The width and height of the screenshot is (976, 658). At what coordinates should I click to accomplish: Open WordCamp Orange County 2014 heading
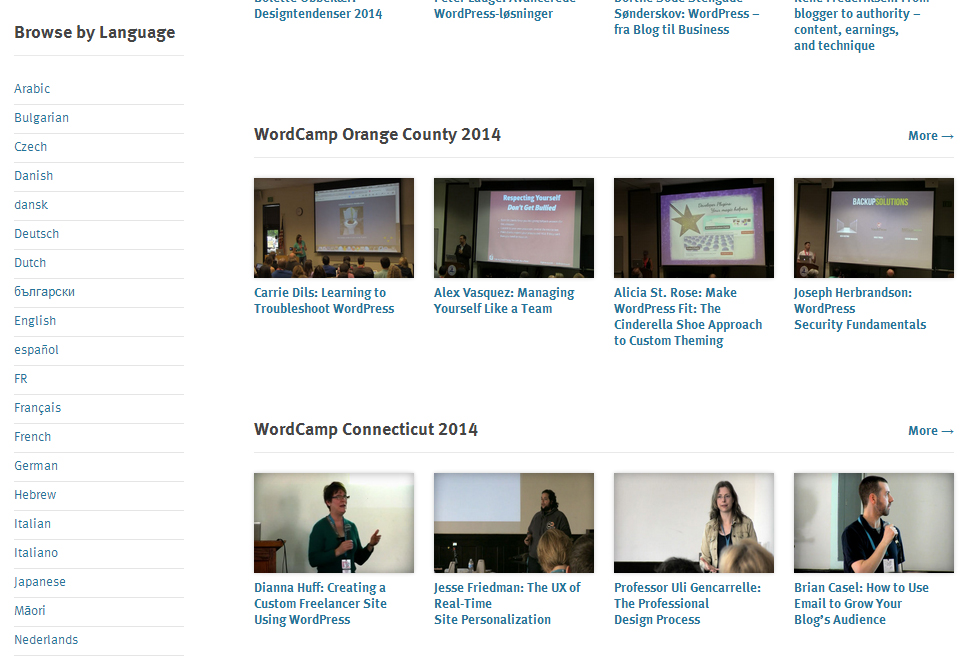pyautogui.click(x=377, y=135)
